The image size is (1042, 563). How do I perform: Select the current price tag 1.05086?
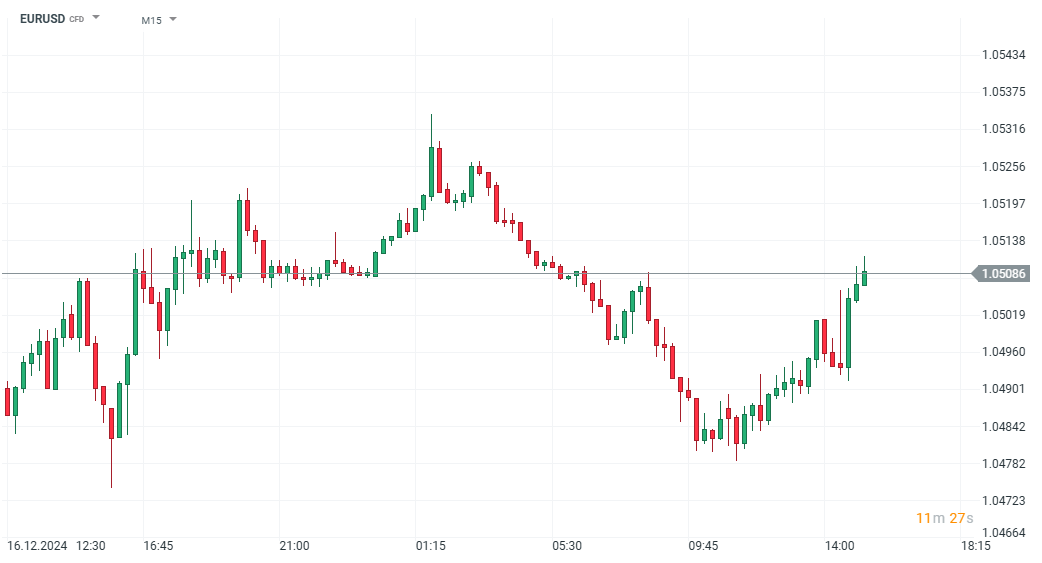(x=1002, y=273)
